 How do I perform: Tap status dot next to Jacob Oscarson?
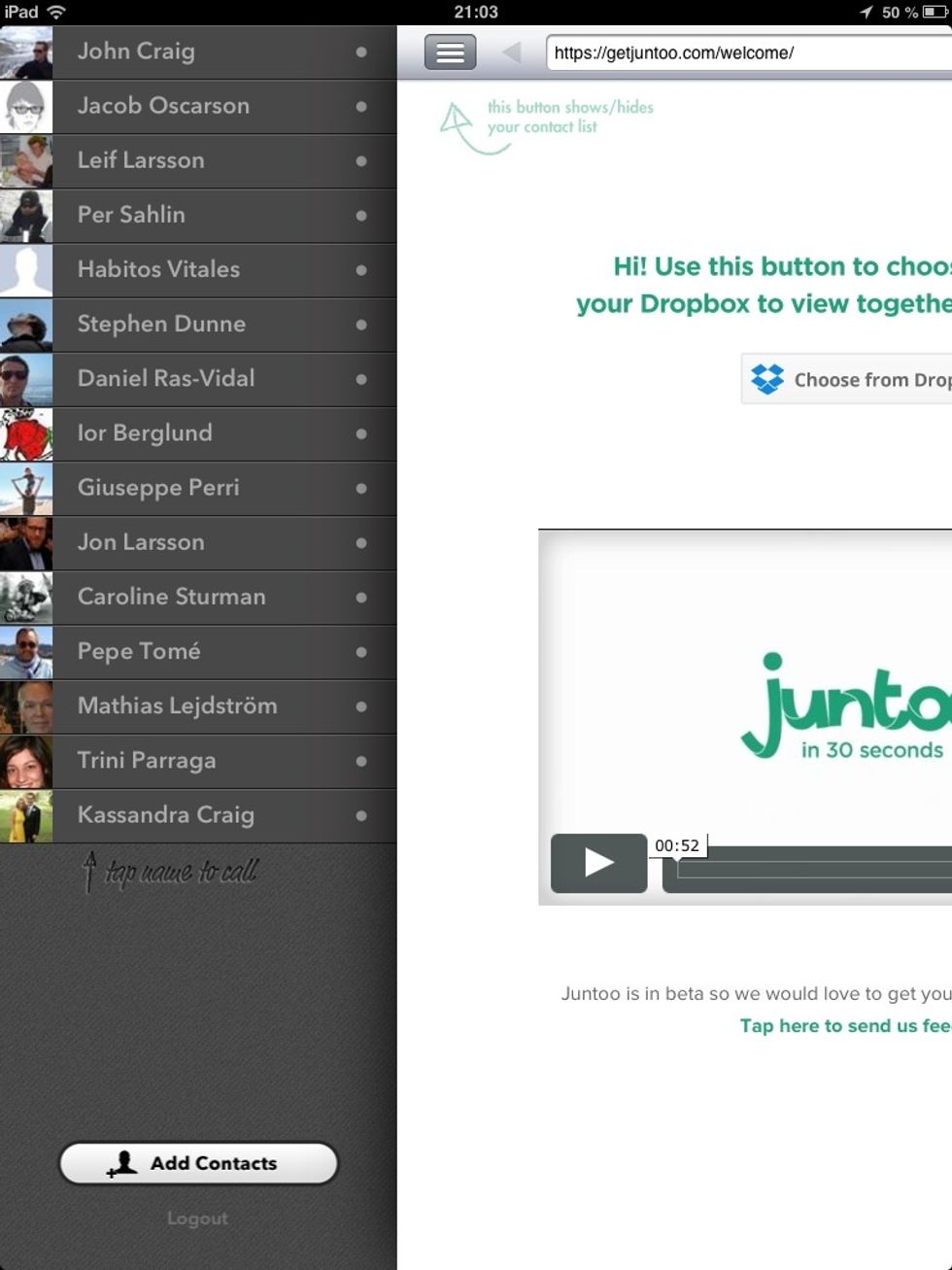361,106
